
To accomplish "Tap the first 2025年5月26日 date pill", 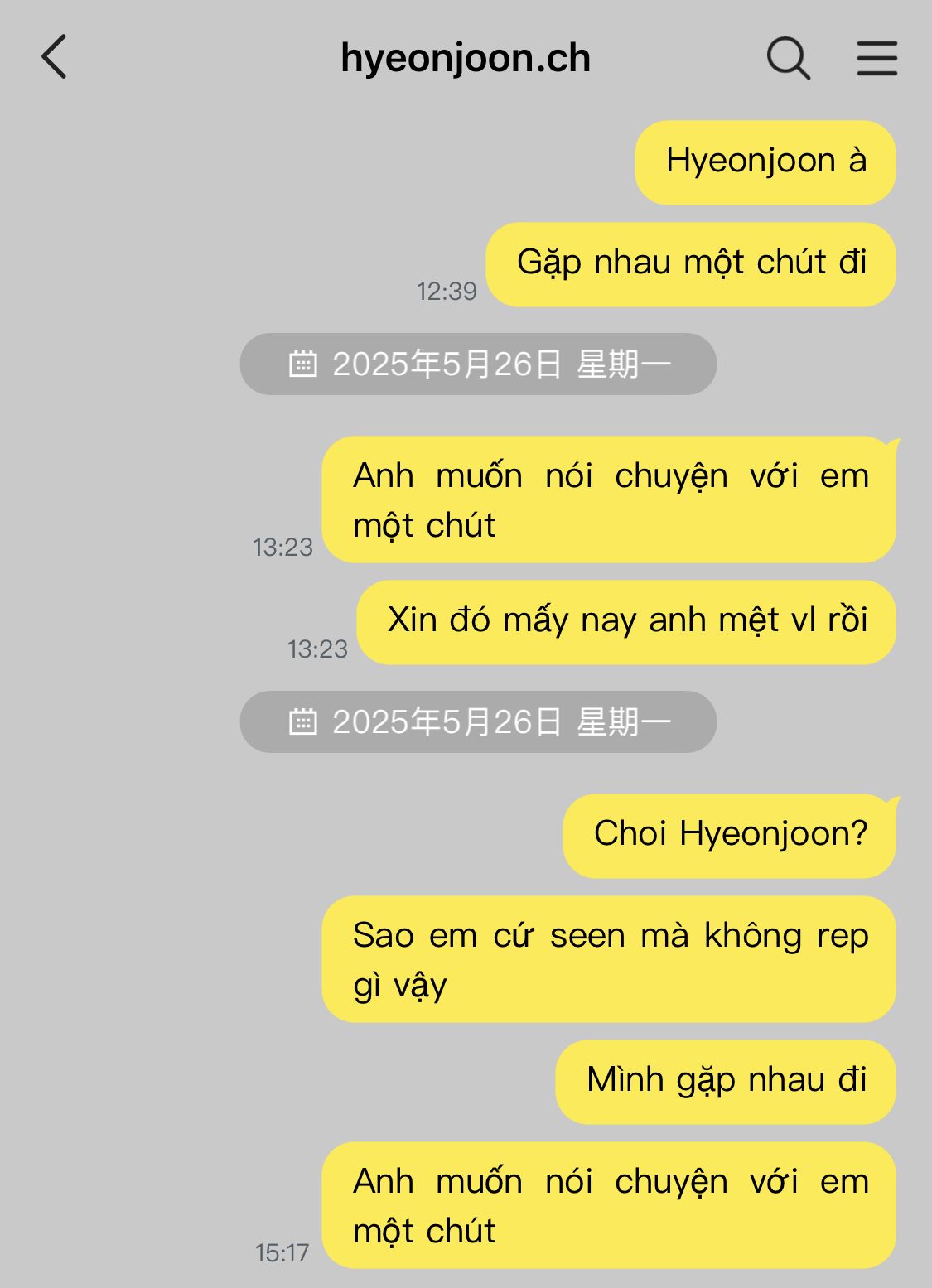I will pos(478,364).
